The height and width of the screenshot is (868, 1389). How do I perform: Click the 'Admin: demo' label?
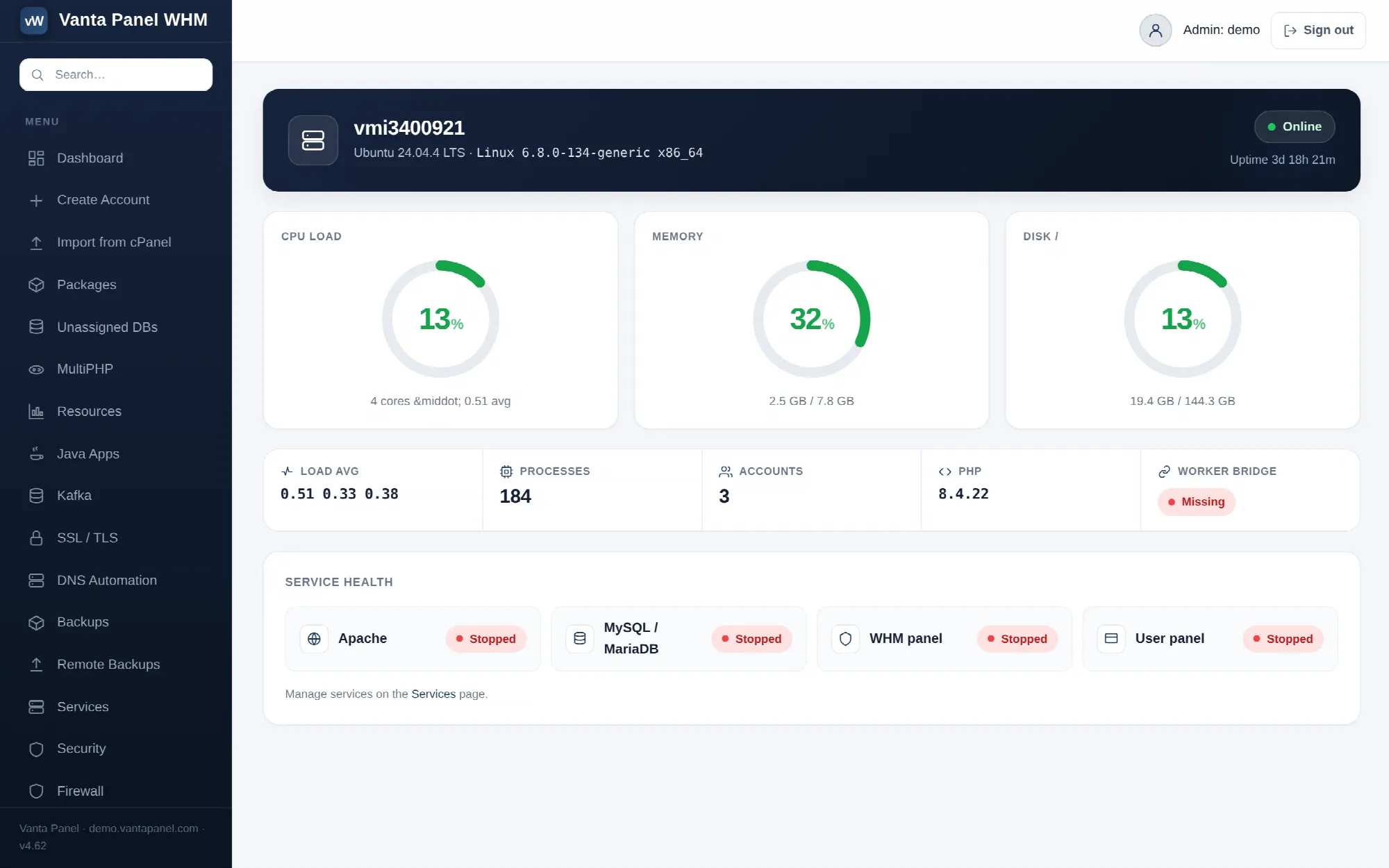point(1221,30)
